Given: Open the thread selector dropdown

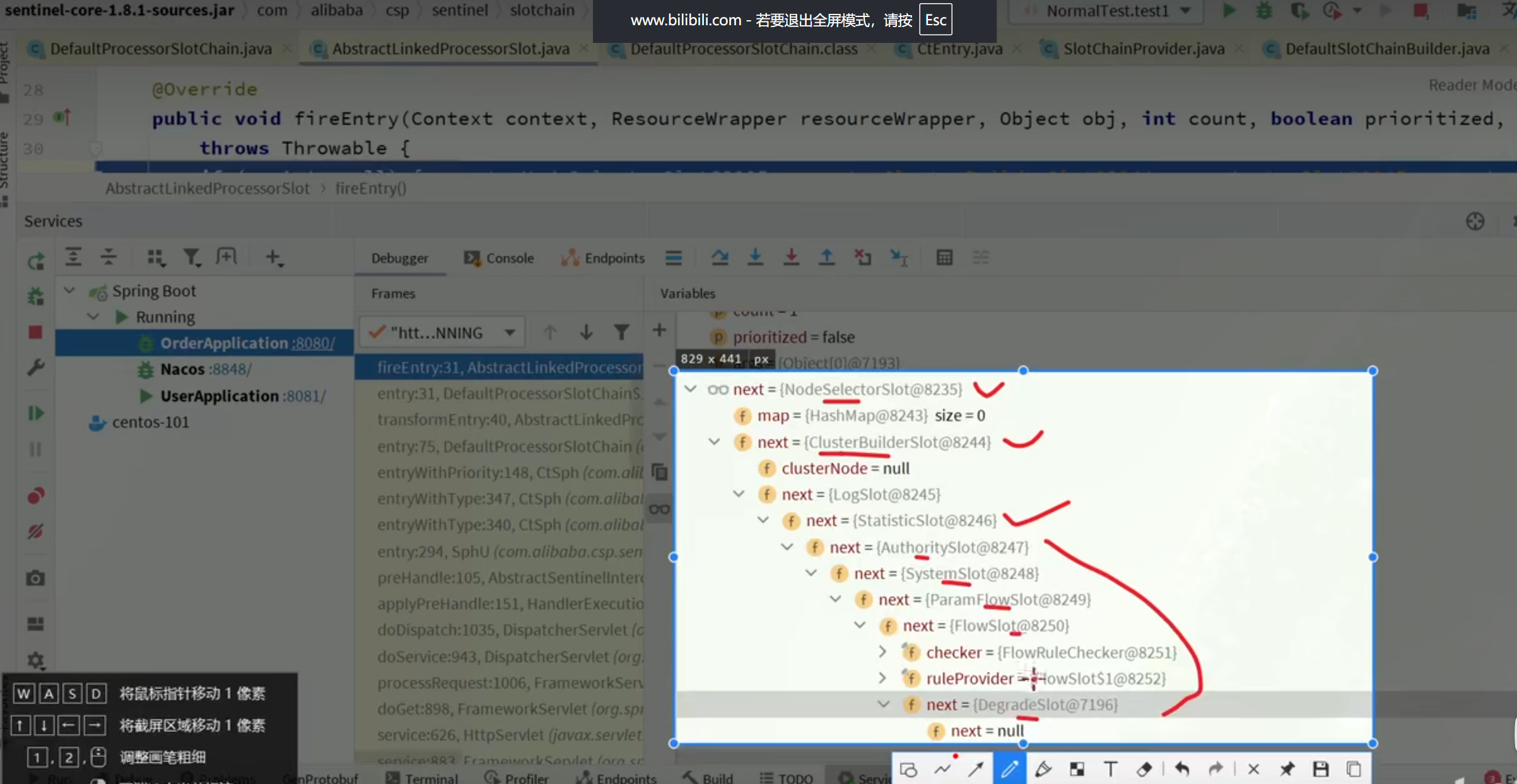Looking at the screenshot, I should 510,332.
